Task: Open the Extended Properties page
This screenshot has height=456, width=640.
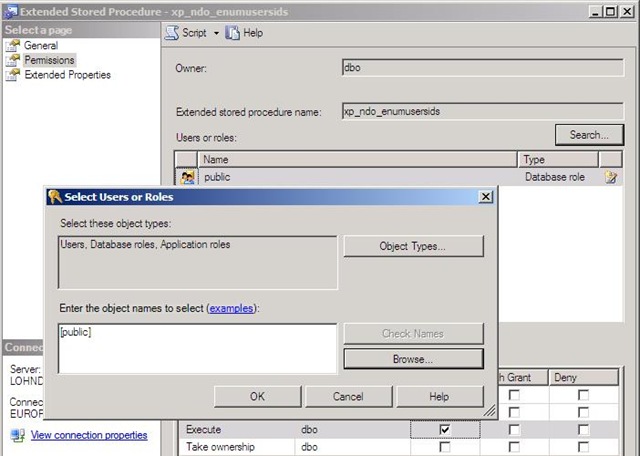Action: pos(68,75)
